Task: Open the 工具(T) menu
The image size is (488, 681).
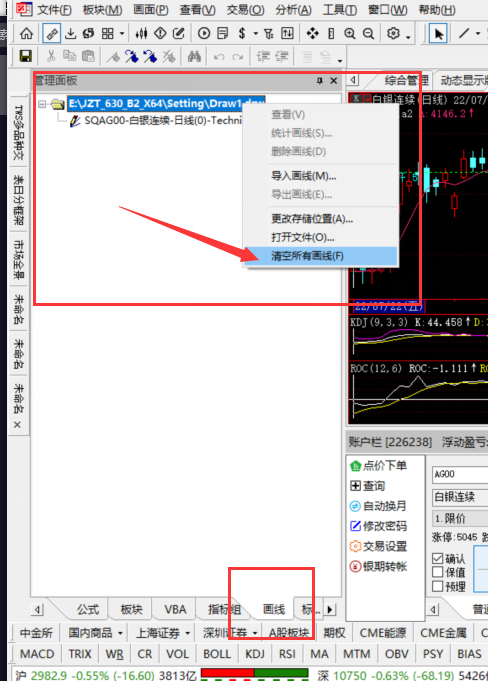Action: (340, 9)
